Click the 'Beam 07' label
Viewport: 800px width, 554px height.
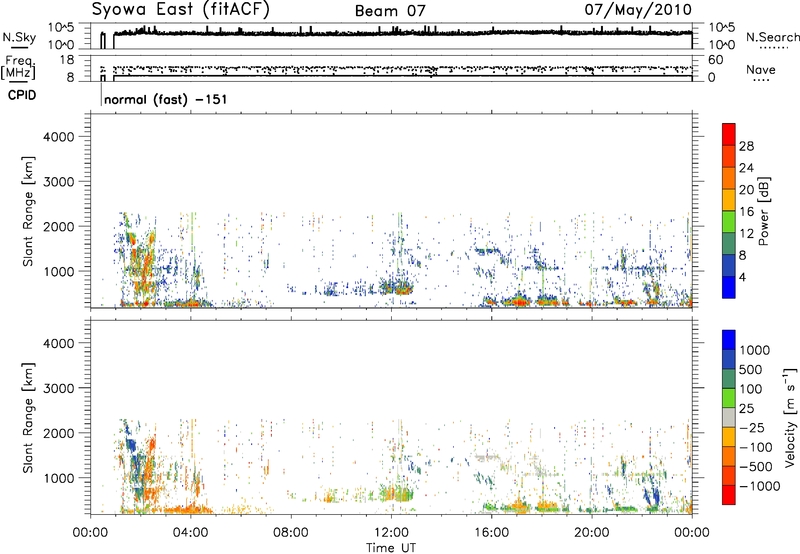pos(390,11)
